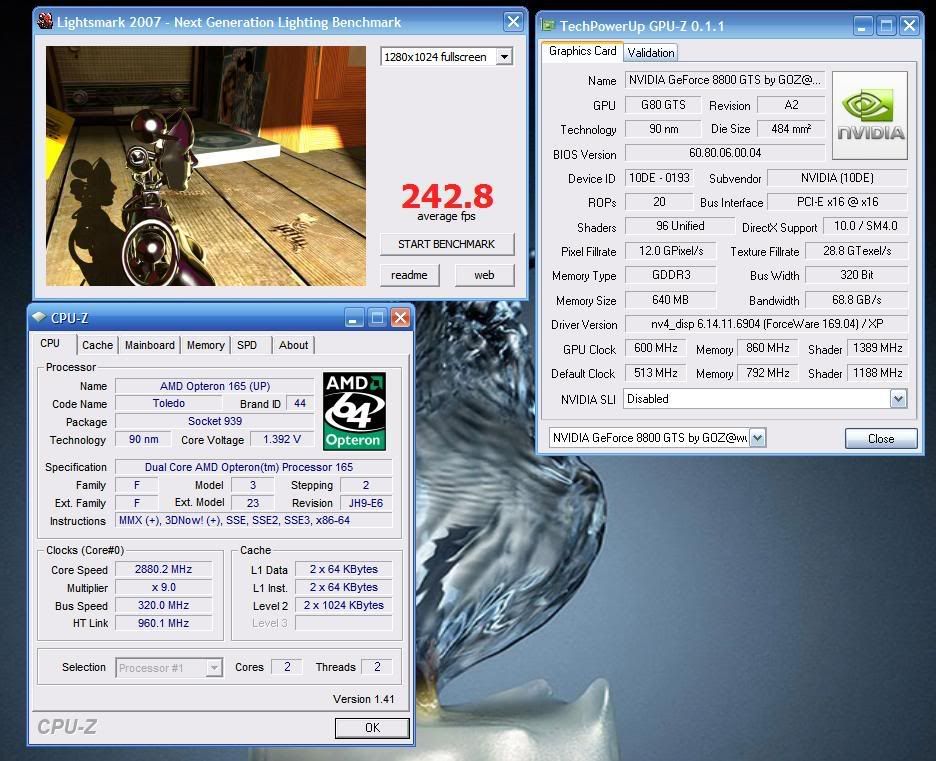Click the 242.8 average fps score
The width and height of the screenshot is (936, 761).
click(x=447, y=196)
